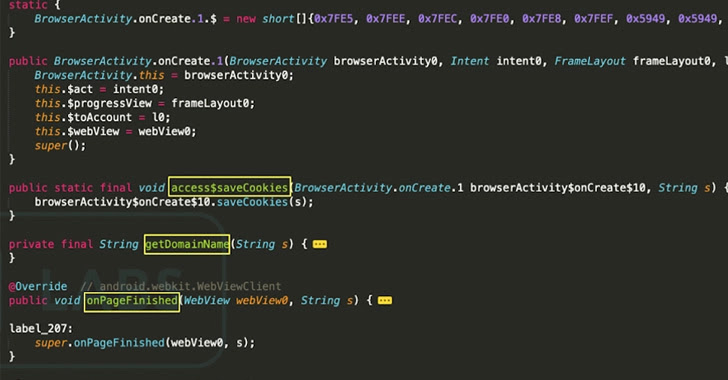Screen dimensions: 728x380
Task: Click the FrameLayout type in constructor signature
Action: click(590, 61)
